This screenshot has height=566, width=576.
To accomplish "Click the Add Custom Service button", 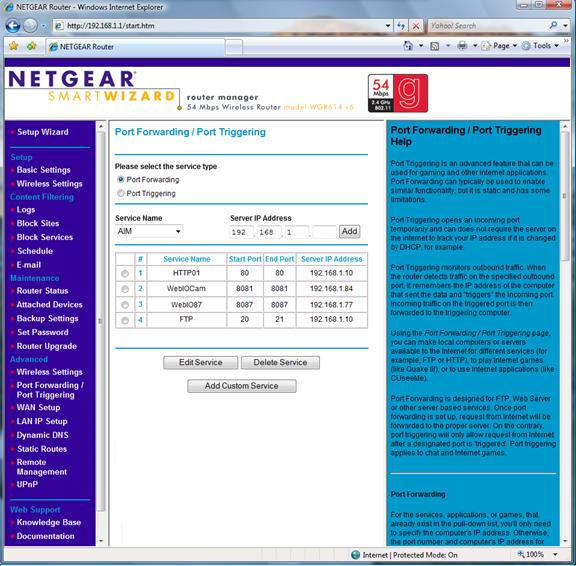I will [x=242, y=386].
